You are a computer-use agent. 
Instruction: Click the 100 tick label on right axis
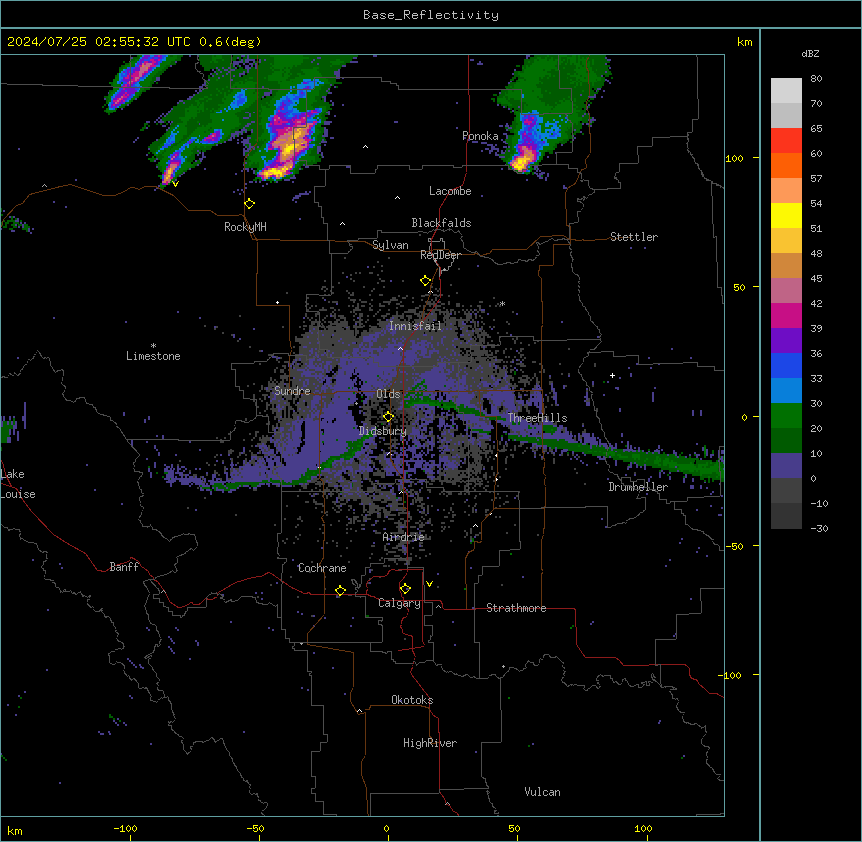click(x=734, y=158)
